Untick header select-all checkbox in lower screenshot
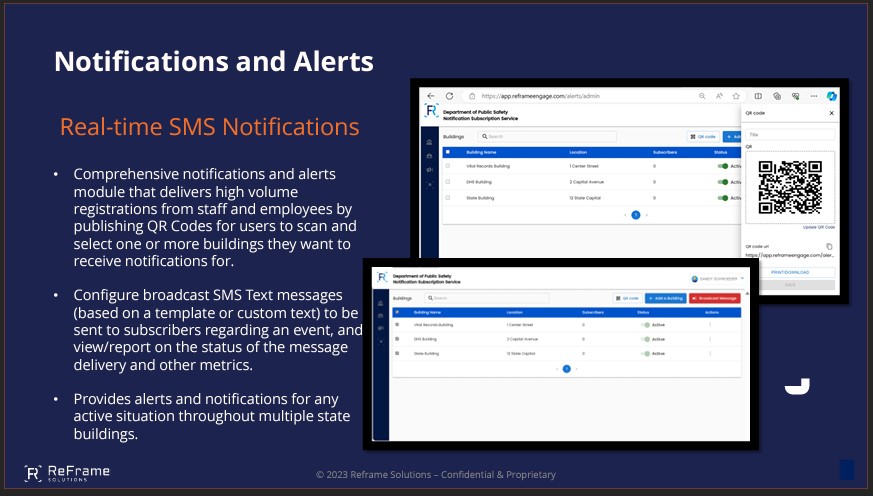This screenshot has height=496, width=873. pyautogui.click(x=397, y=312)
